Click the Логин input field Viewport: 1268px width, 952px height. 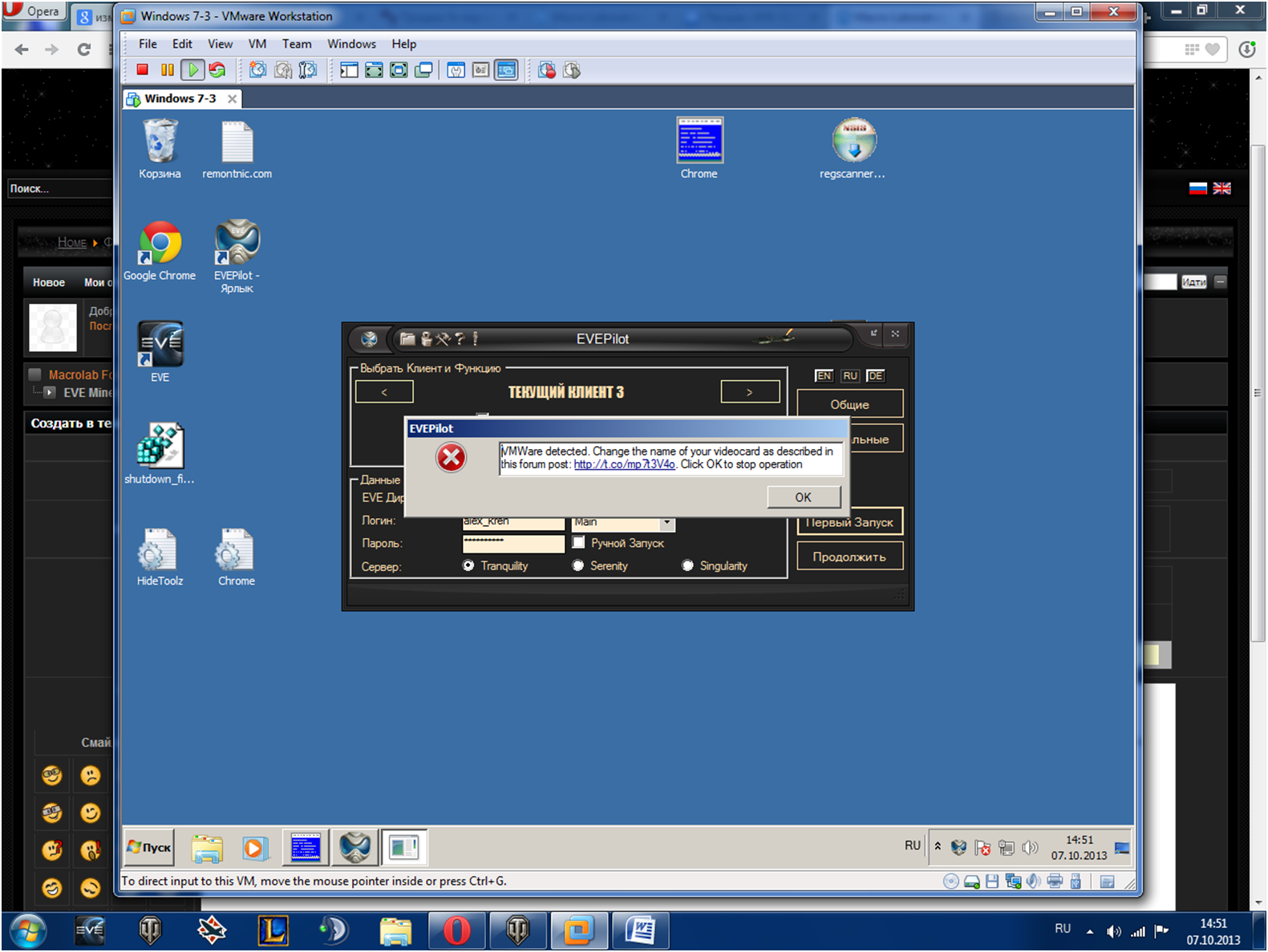513,523
